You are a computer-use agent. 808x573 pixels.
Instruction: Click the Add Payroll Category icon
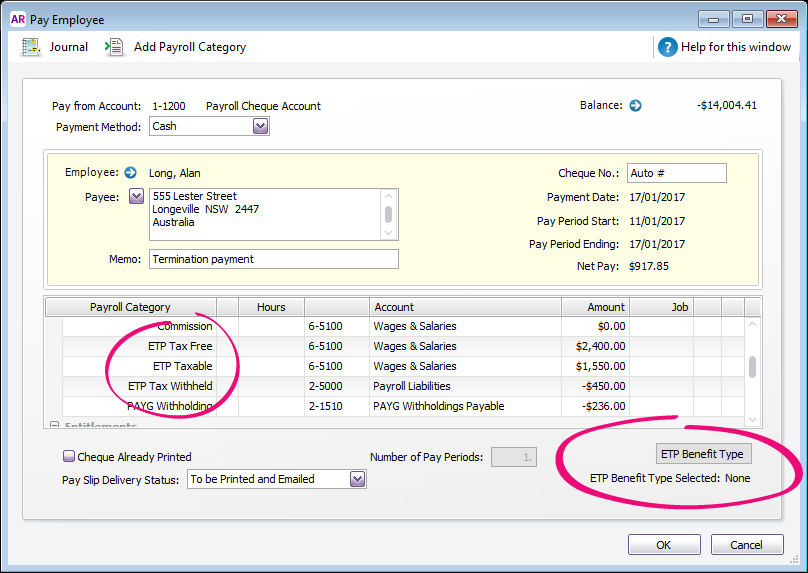pyautogui.click(x=114, y=47)
